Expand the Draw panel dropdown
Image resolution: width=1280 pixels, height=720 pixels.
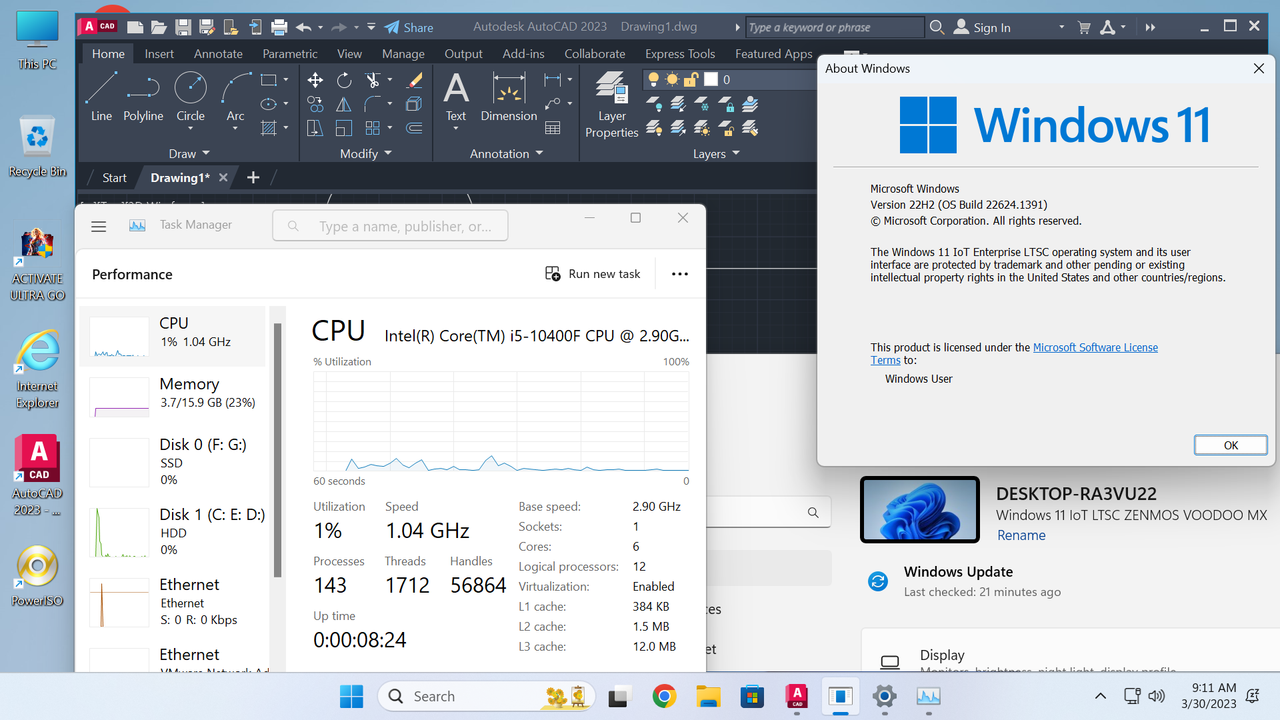[189, 154]
